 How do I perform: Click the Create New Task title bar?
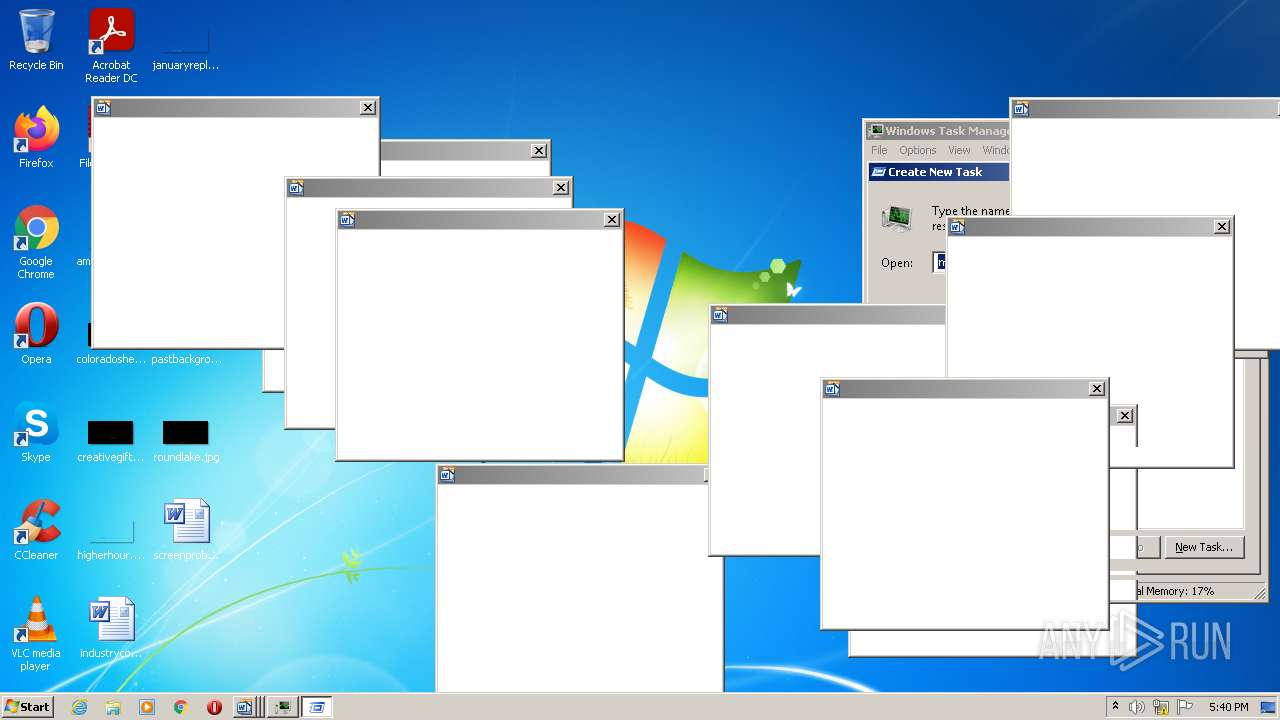939,172
